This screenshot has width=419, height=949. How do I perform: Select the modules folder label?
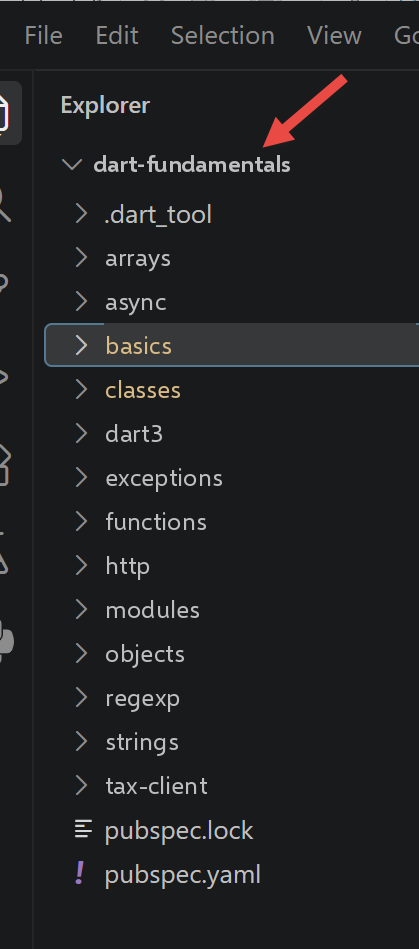point(153,610)
